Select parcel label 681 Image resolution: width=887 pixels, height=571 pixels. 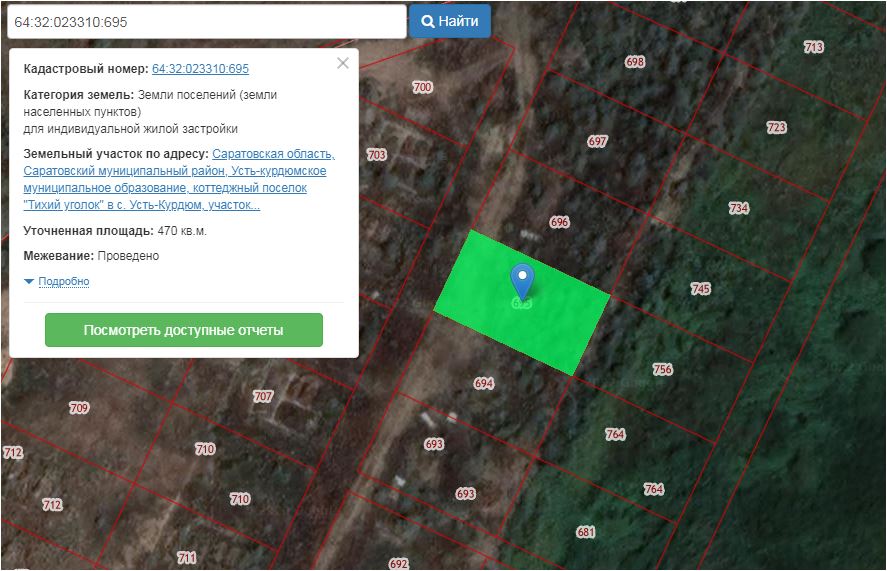(586, 532)
